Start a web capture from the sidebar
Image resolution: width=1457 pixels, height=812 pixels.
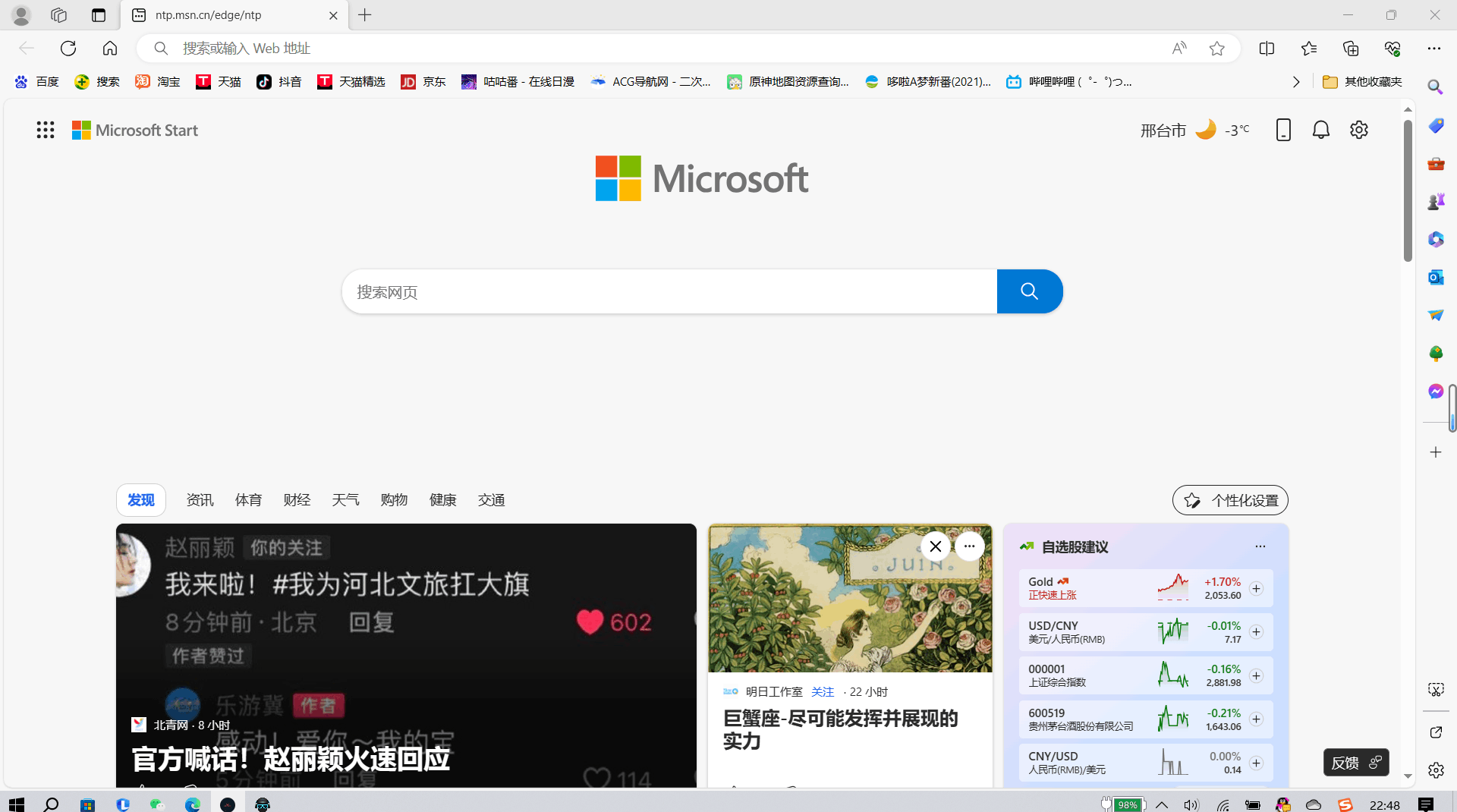[1435, 689]
